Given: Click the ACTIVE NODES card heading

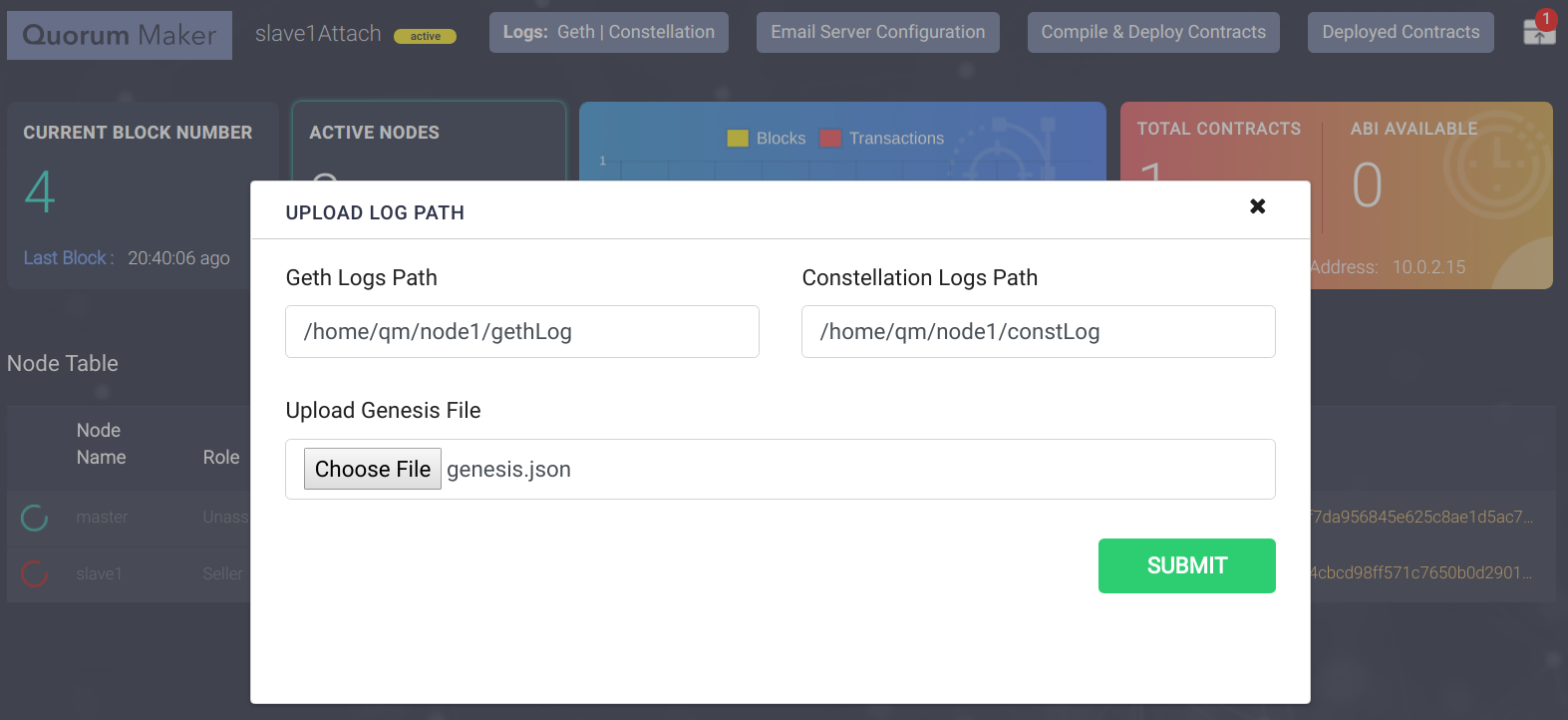Looking at the screenshot, I should 374,133.
